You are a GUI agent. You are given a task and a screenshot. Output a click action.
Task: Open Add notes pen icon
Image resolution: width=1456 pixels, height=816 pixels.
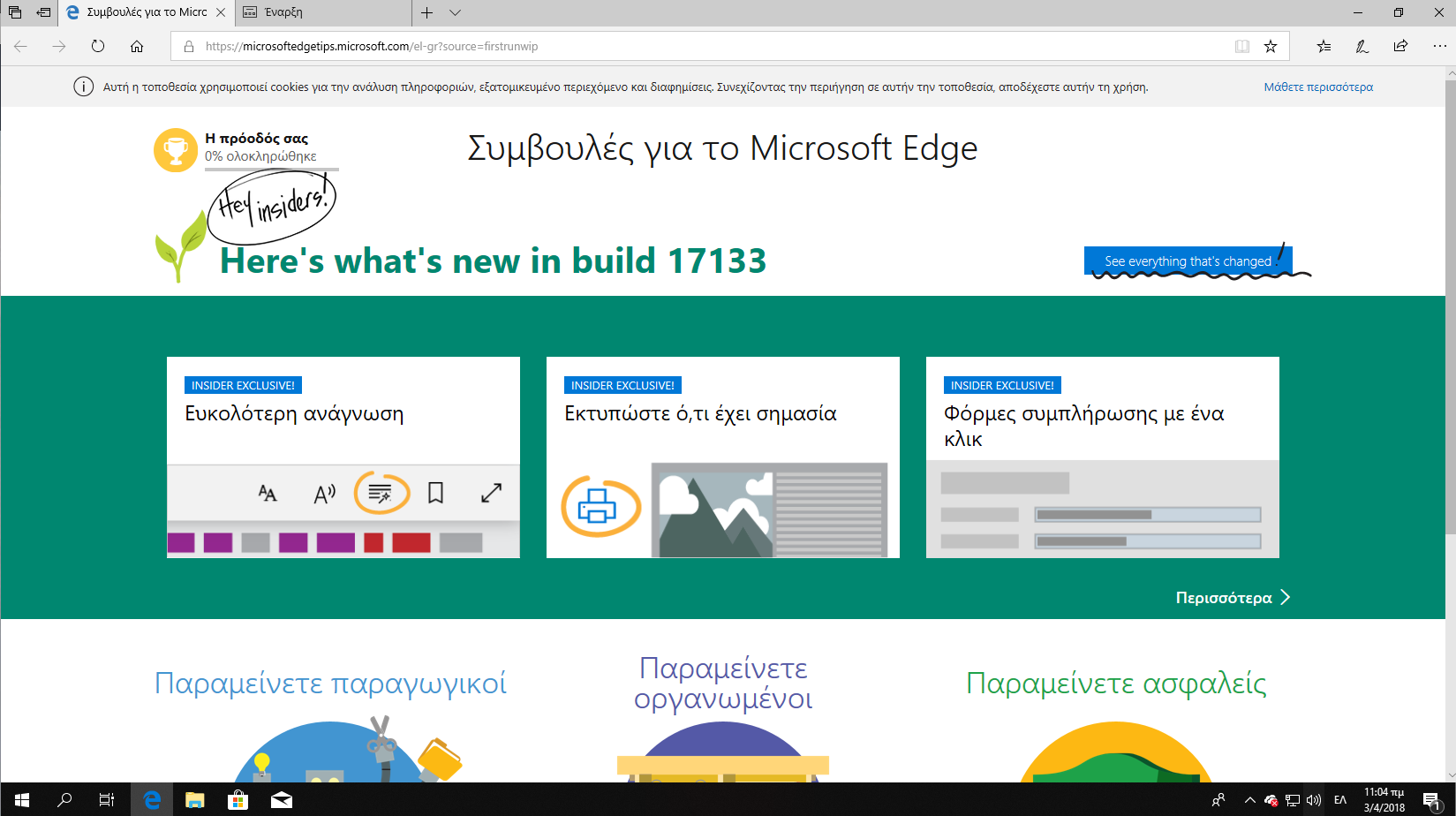click(1362, 47)
